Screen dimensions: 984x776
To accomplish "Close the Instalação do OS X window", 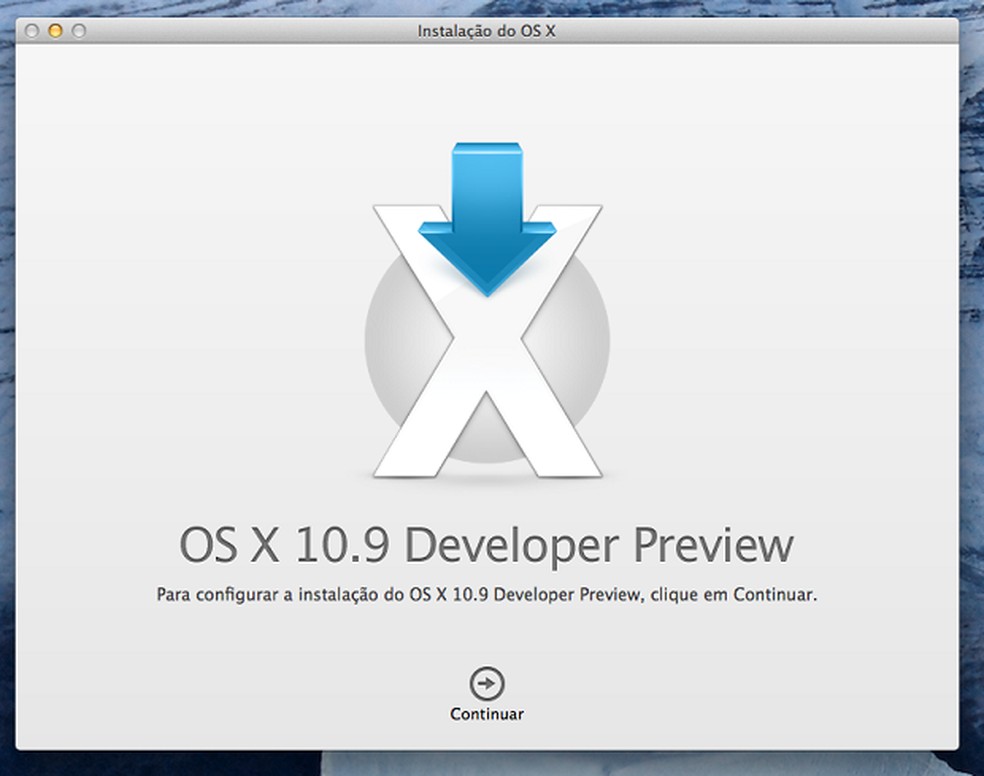I will pyautogui.click(x=32, y=30).
